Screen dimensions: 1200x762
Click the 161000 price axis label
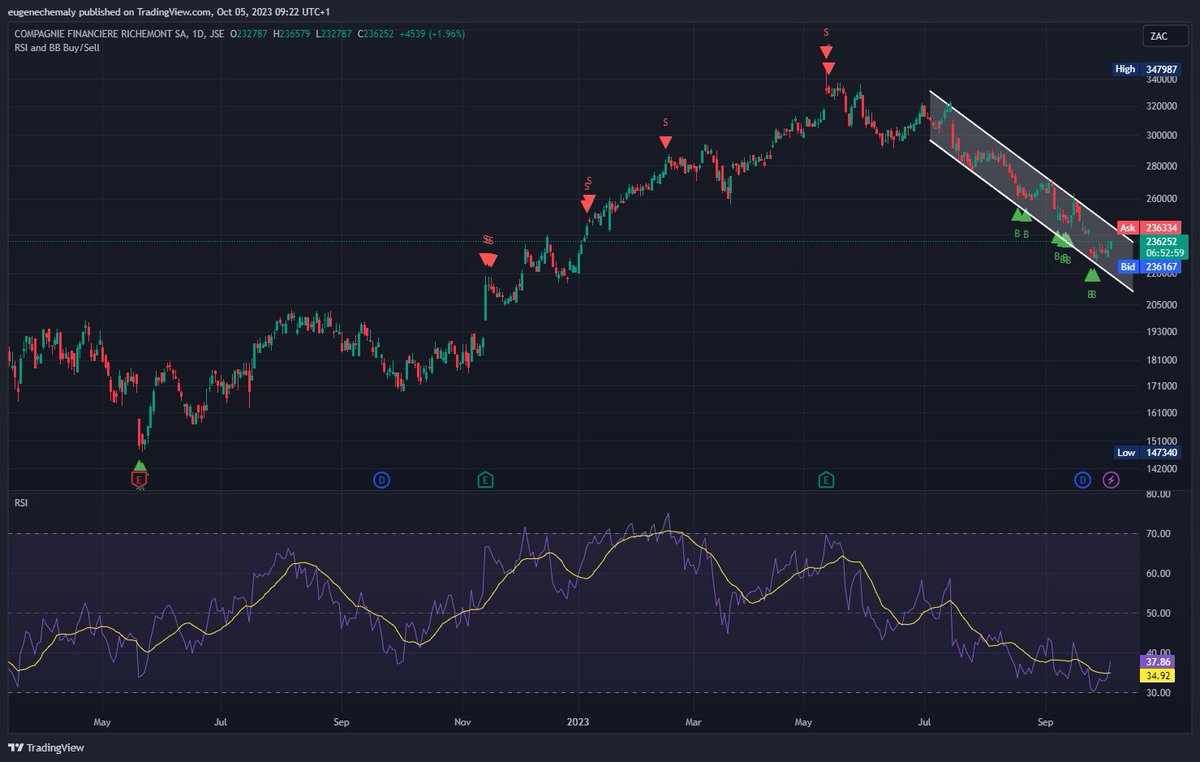coord(1163,412)
